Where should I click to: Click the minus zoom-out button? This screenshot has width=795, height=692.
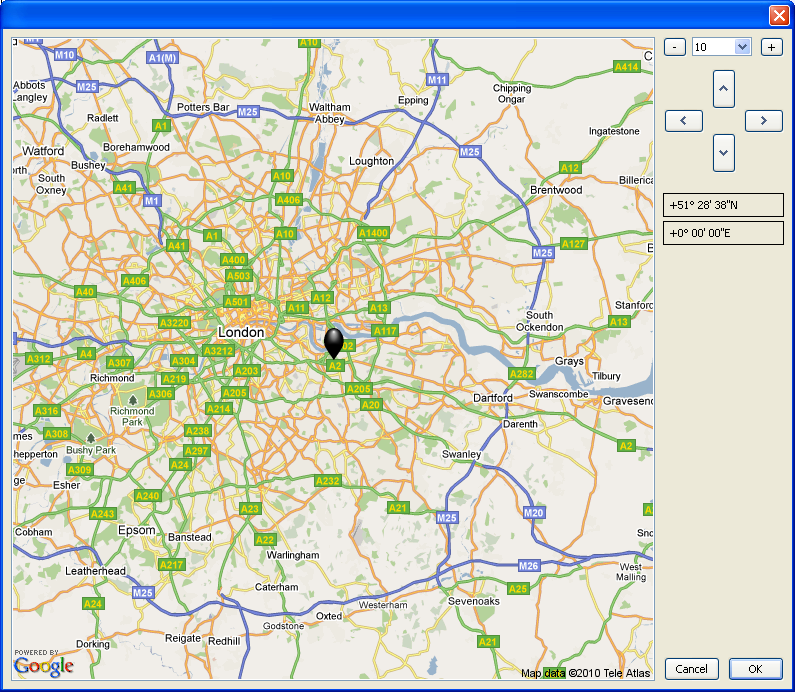(x=675, y=47)
